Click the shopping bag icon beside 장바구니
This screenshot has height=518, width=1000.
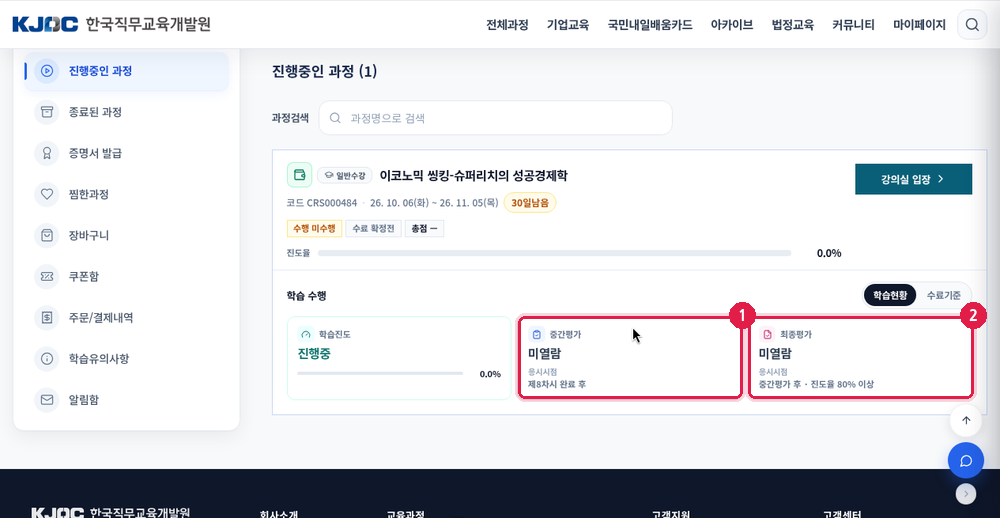[x=47, y=235]
